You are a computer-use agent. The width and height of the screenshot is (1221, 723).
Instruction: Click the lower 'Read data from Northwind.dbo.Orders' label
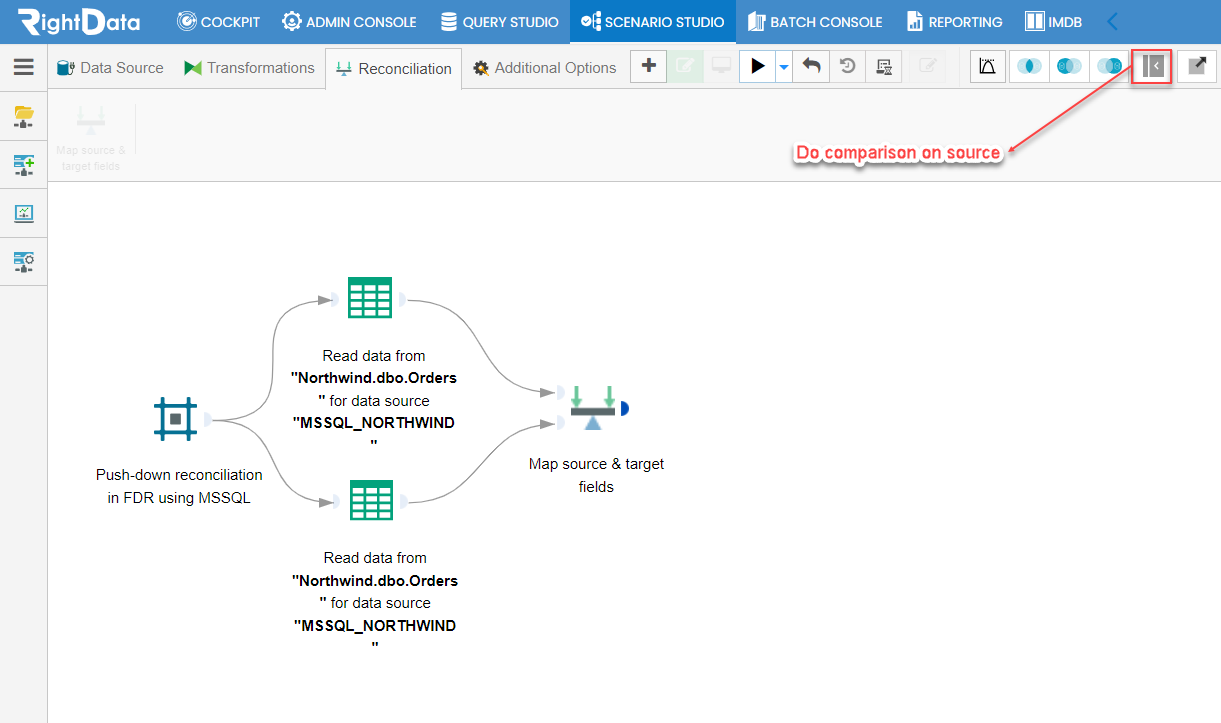[x=375, y=603]
